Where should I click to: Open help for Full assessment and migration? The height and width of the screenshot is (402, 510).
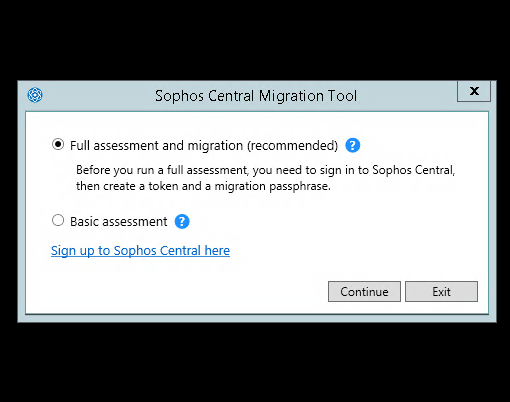(352, 145)
